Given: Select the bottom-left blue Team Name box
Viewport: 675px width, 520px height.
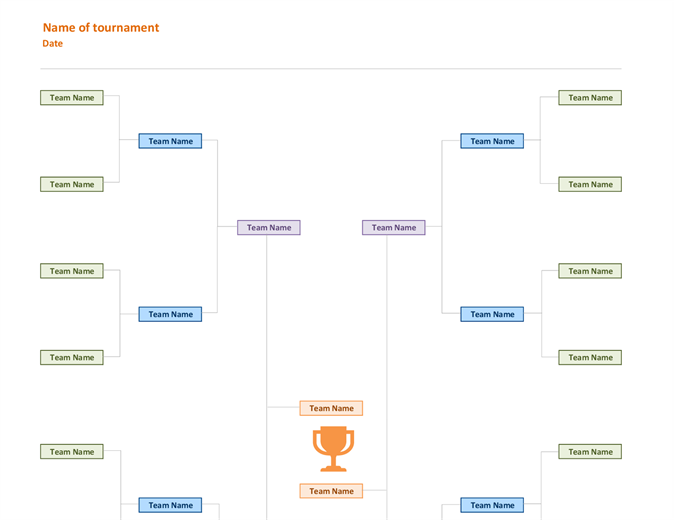Looking at the screenshot, I should 170,505.
